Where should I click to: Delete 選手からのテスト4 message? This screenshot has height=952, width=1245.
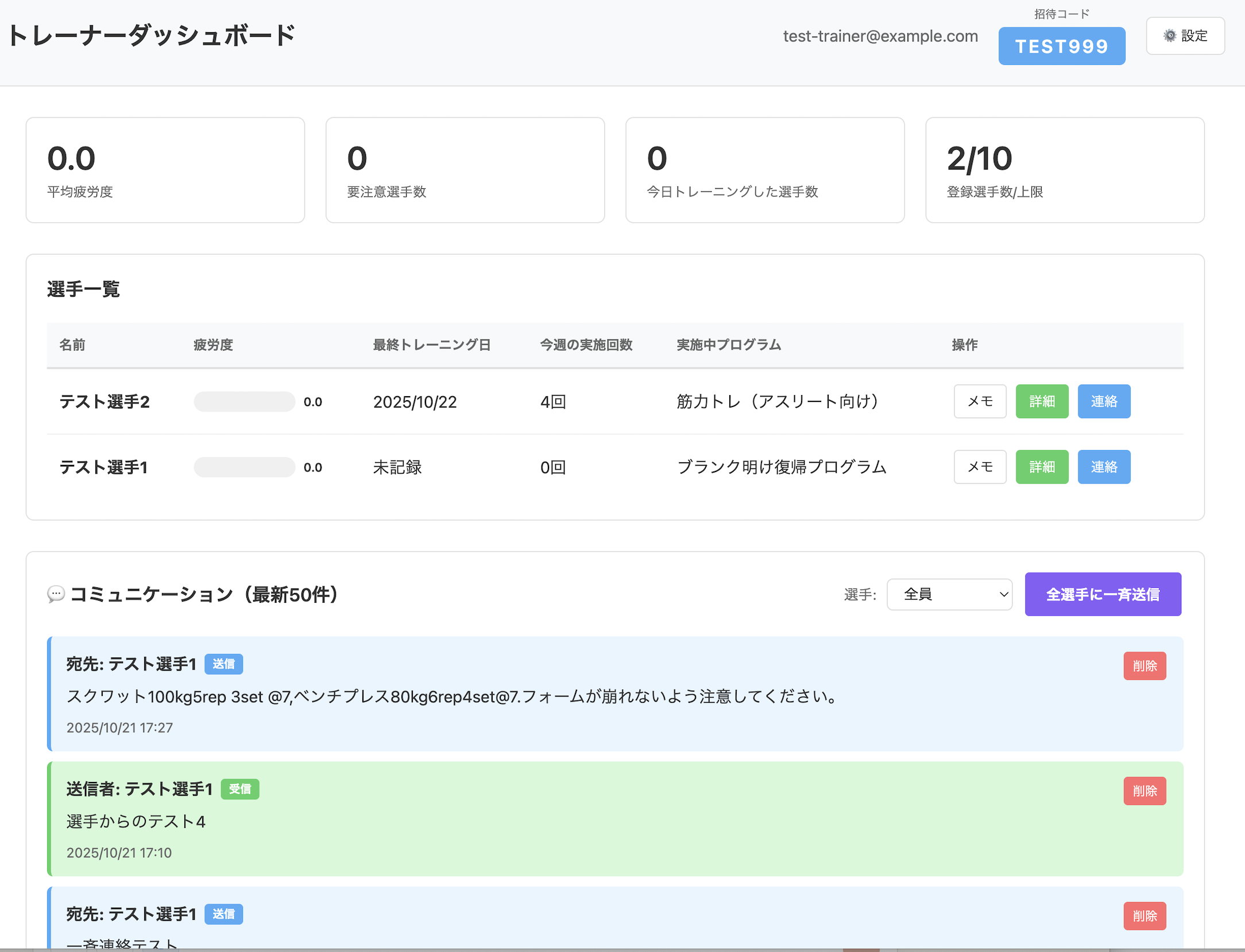click(1145, 791)
